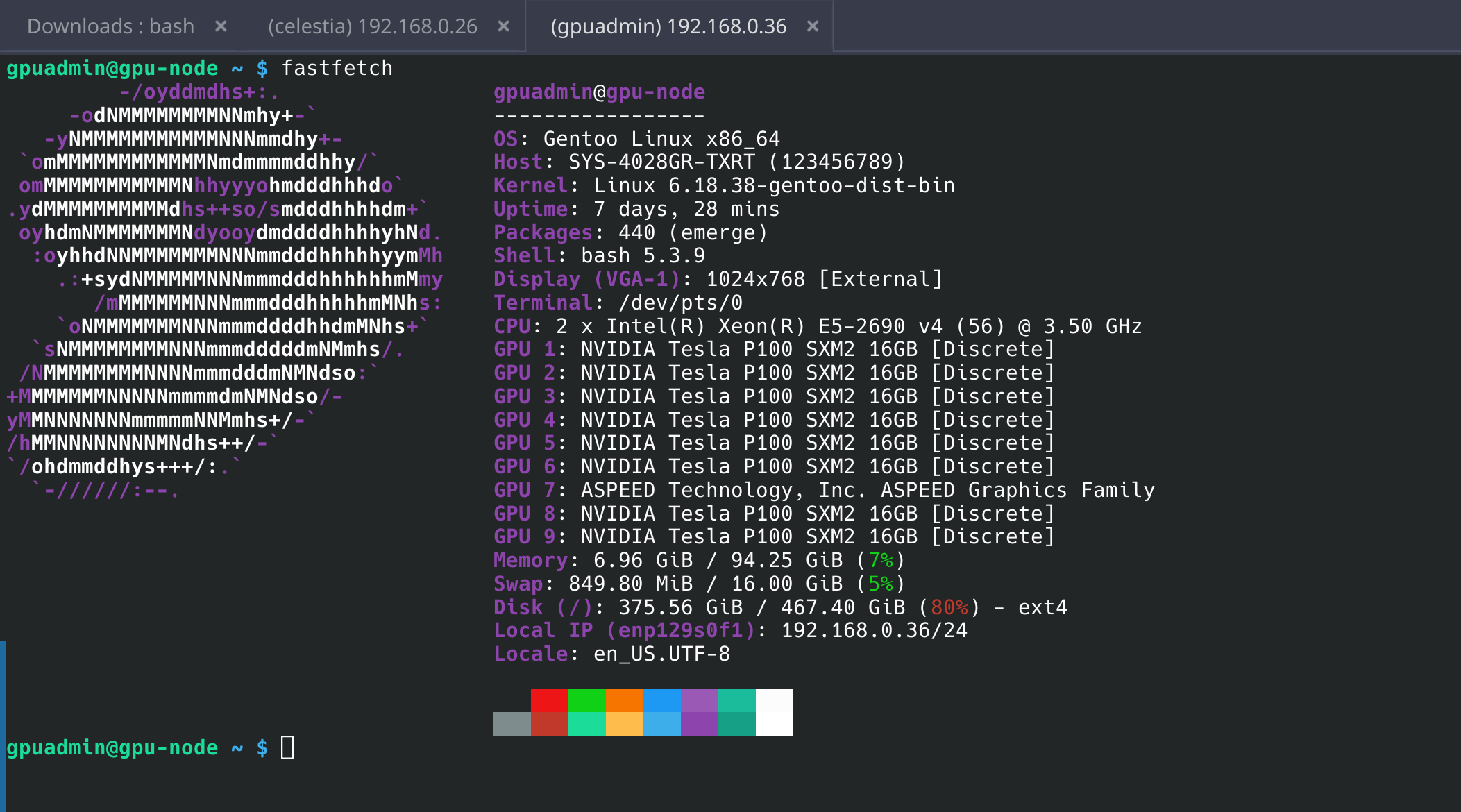Click the terminal cursor at the prompt
Image resolution: width=1461 pixels, height=812 pixels.
pyautogui.click(x=287, y=747)
